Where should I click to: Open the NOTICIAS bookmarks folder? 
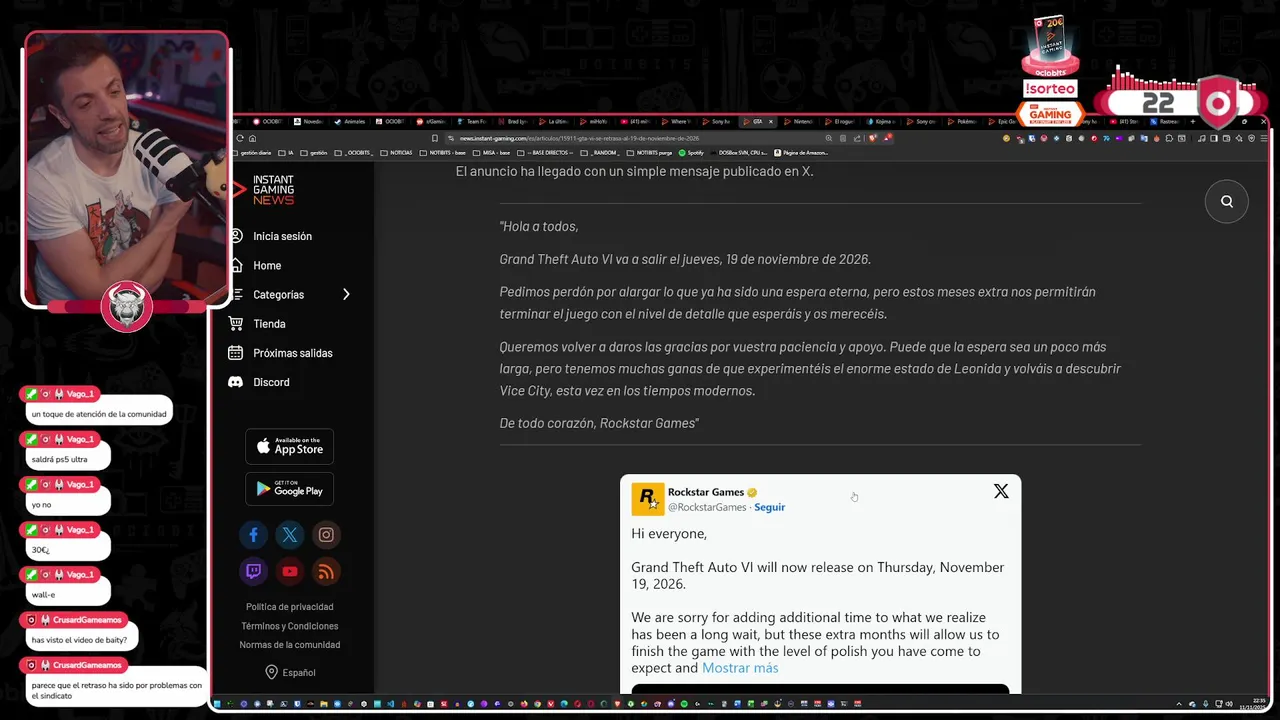(396, 153)
